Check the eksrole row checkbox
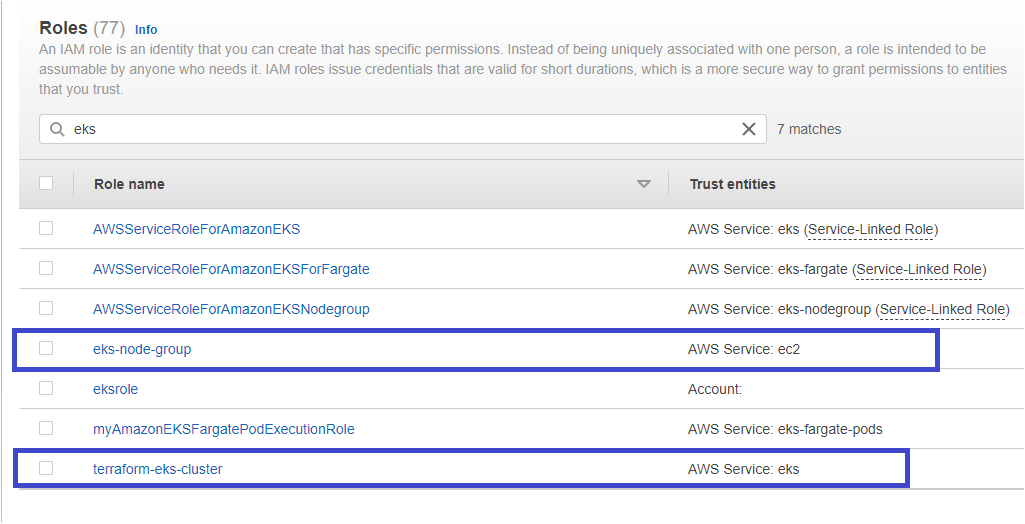Viewport: 1025px width, 524px height. click(46, 388)
